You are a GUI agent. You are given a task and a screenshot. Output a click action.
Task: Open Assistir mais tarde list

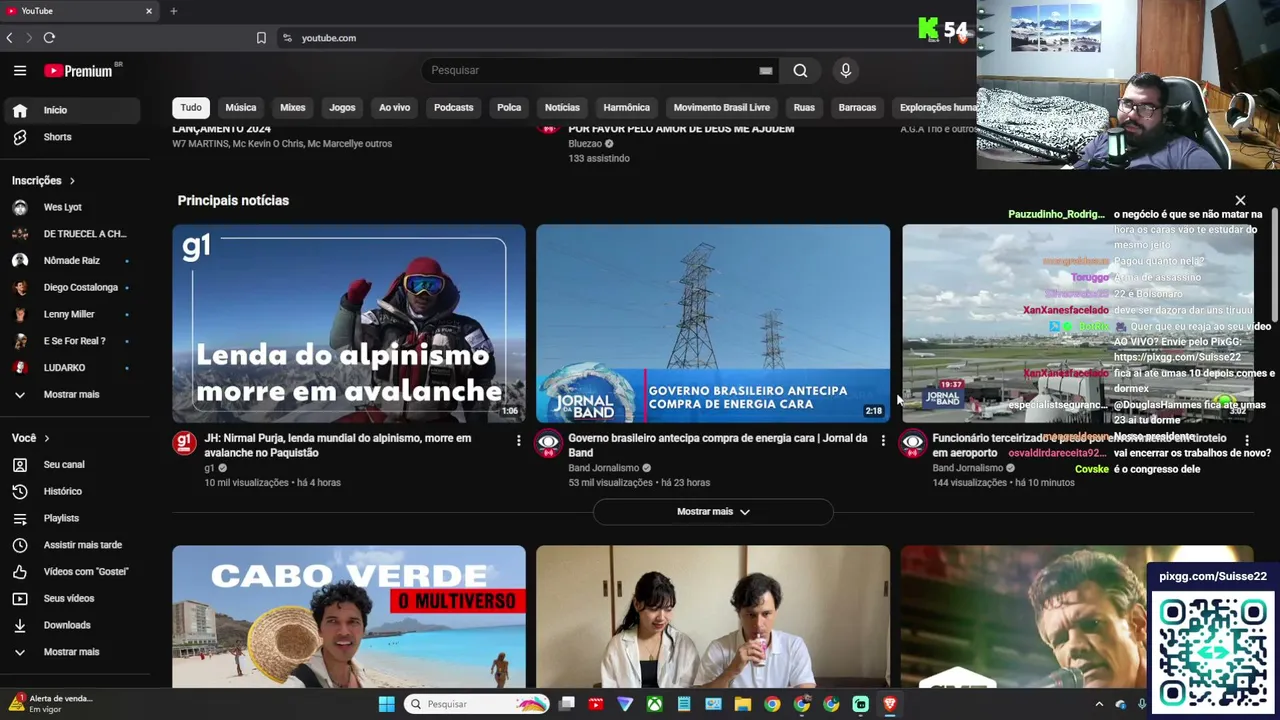point(72,545)
